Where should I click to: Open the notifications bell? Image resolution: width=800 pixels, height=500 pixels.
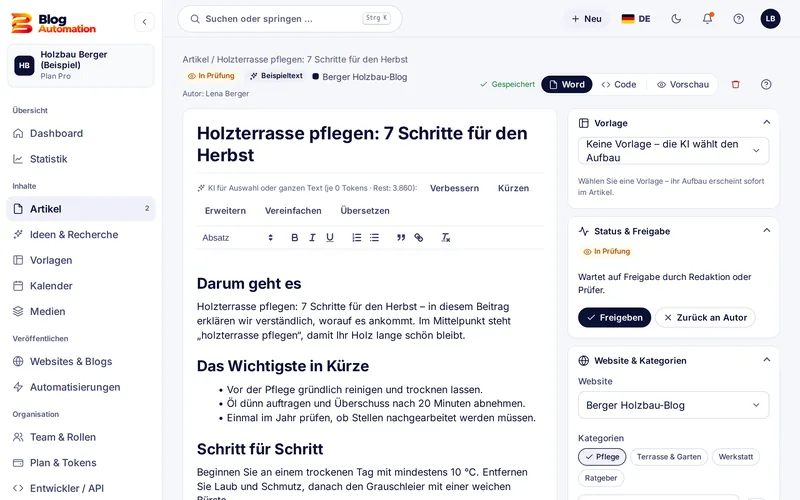pos(707,19)
